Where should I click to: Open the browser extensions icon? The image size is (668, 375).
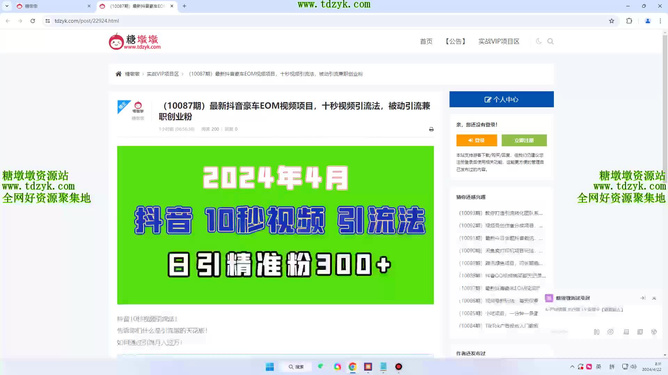pyautogui.click(x=629, y=20)
